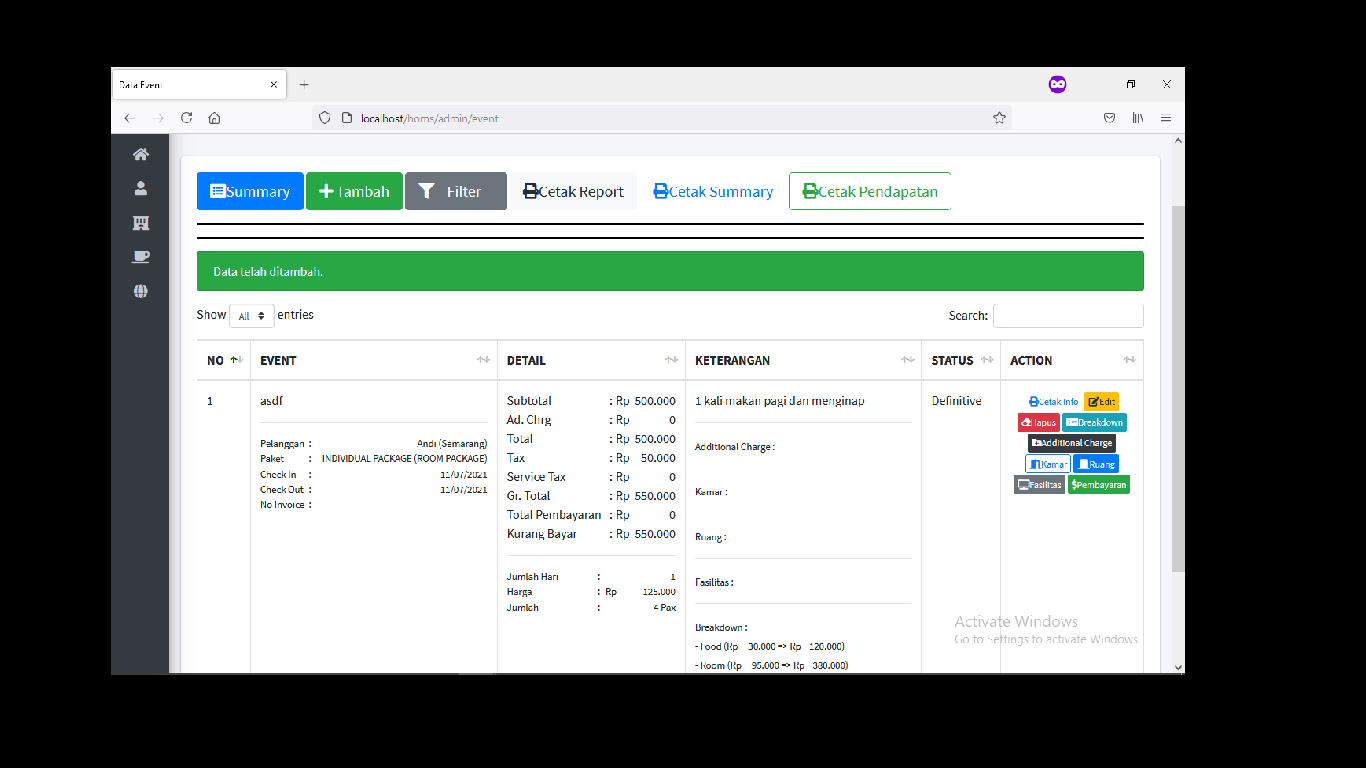
Task: Click the browser reload icon
Action: tap(186, 118)
